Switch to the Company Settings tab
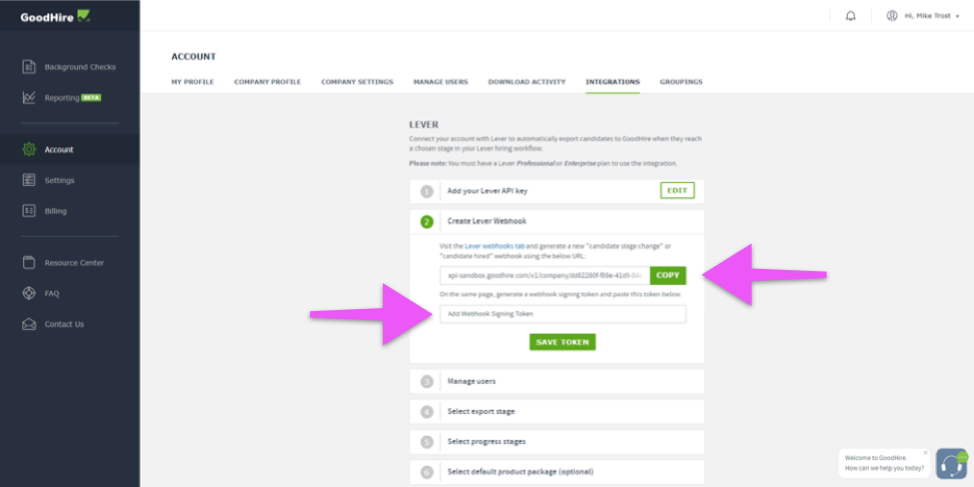The width and height of the screenshot is (974, 487). coord(357,82)
